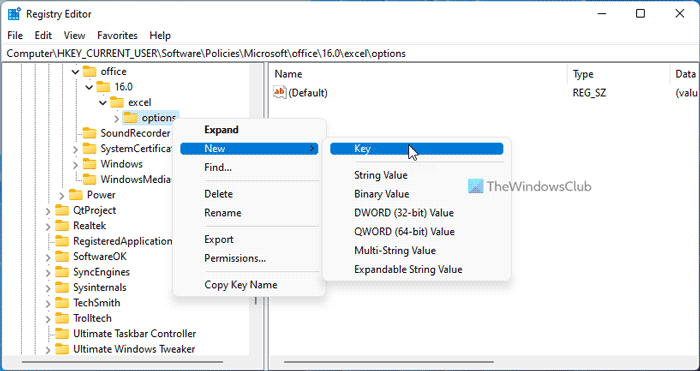Click the registry path address bar
This screenshot has height=371, width=700.
pyautogui.click(x=350, y=54)
